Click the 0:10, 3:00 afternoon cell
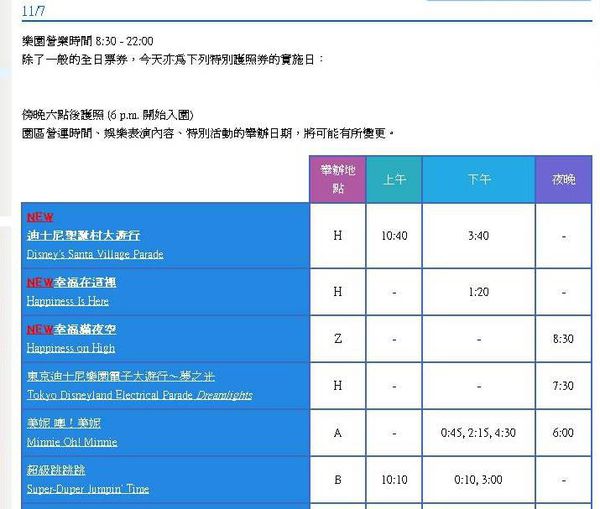This screenshot has width=600, height=509. (479, 480)
